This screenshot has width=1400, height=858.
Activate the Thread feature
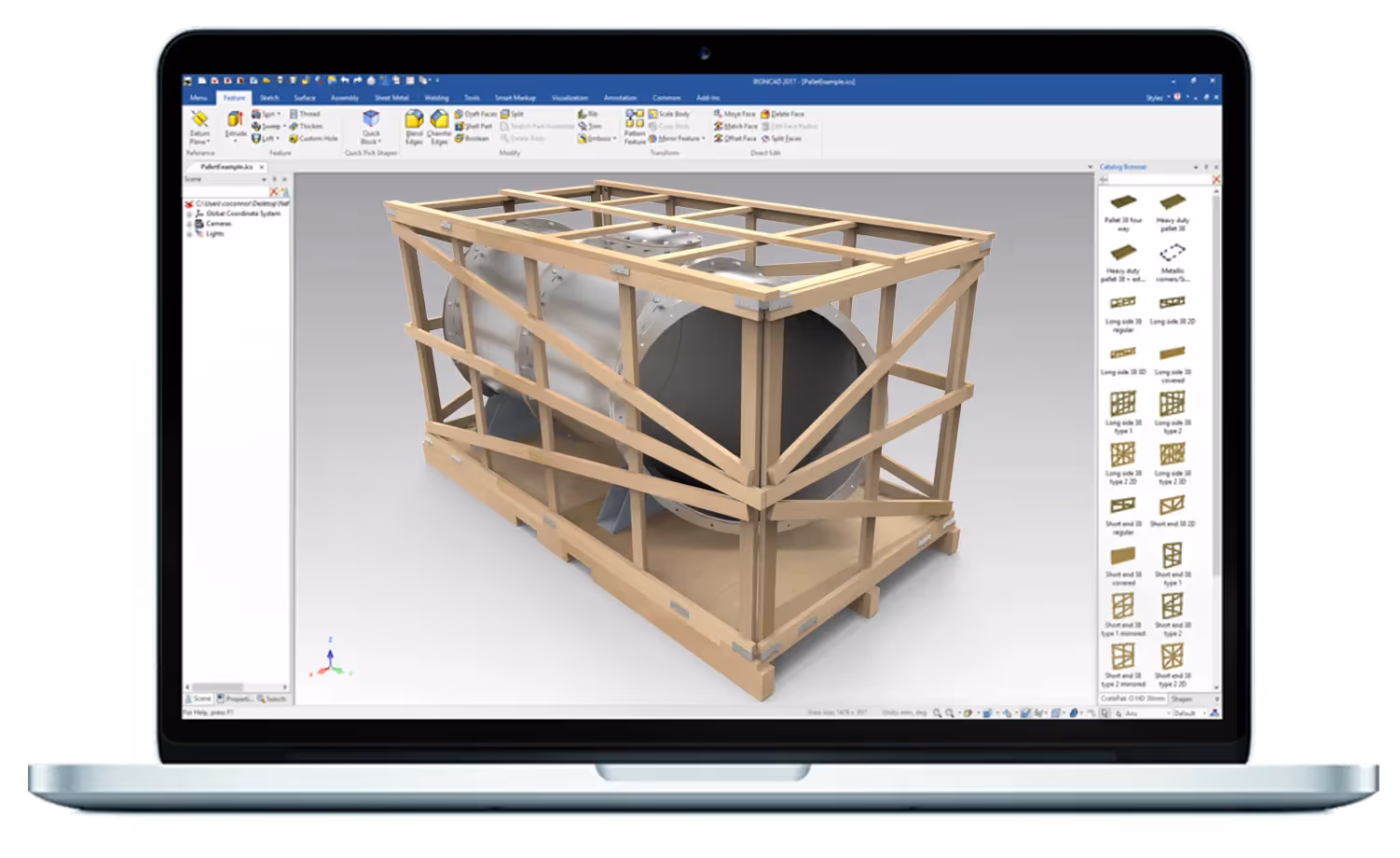(x=308, y=113)
